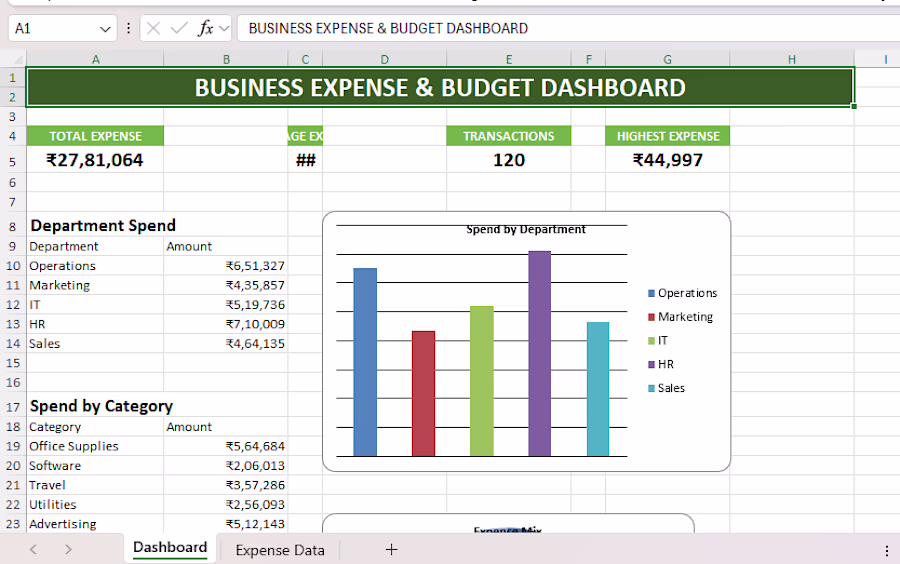Select the ₹7,10,009 HR amount
The height and width of the screenshot is (564, 900).
coord(226,325)
